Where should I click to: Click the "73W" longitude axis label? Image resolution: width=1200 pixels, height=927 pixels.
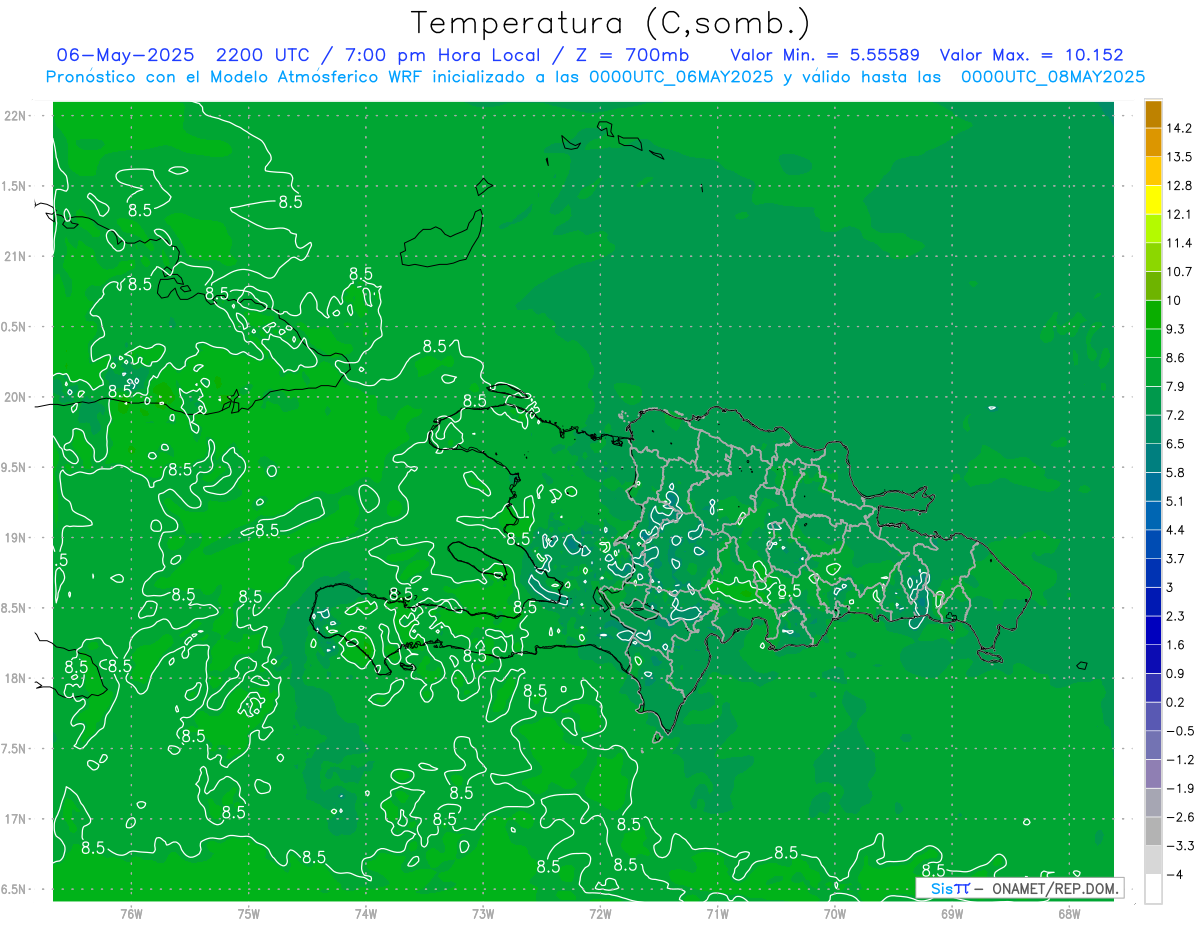point(483,913)
